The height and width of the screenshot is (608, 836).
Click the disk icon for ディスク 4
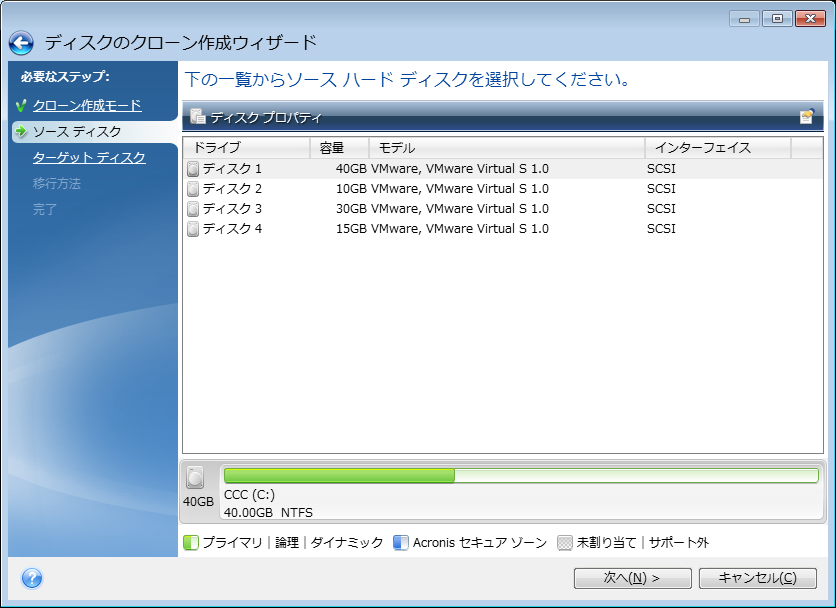[193, 229]
